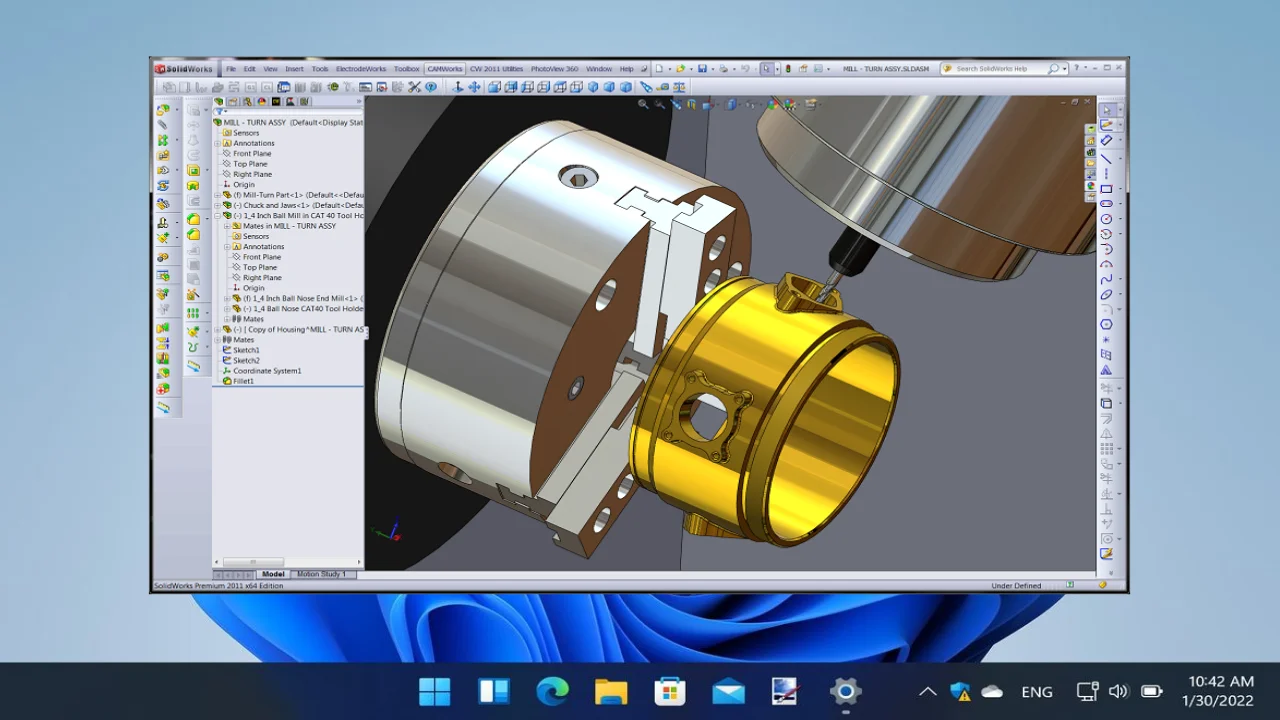
Task: Select Coordinate System1 in the tree
Action: [x=267, y=371]
